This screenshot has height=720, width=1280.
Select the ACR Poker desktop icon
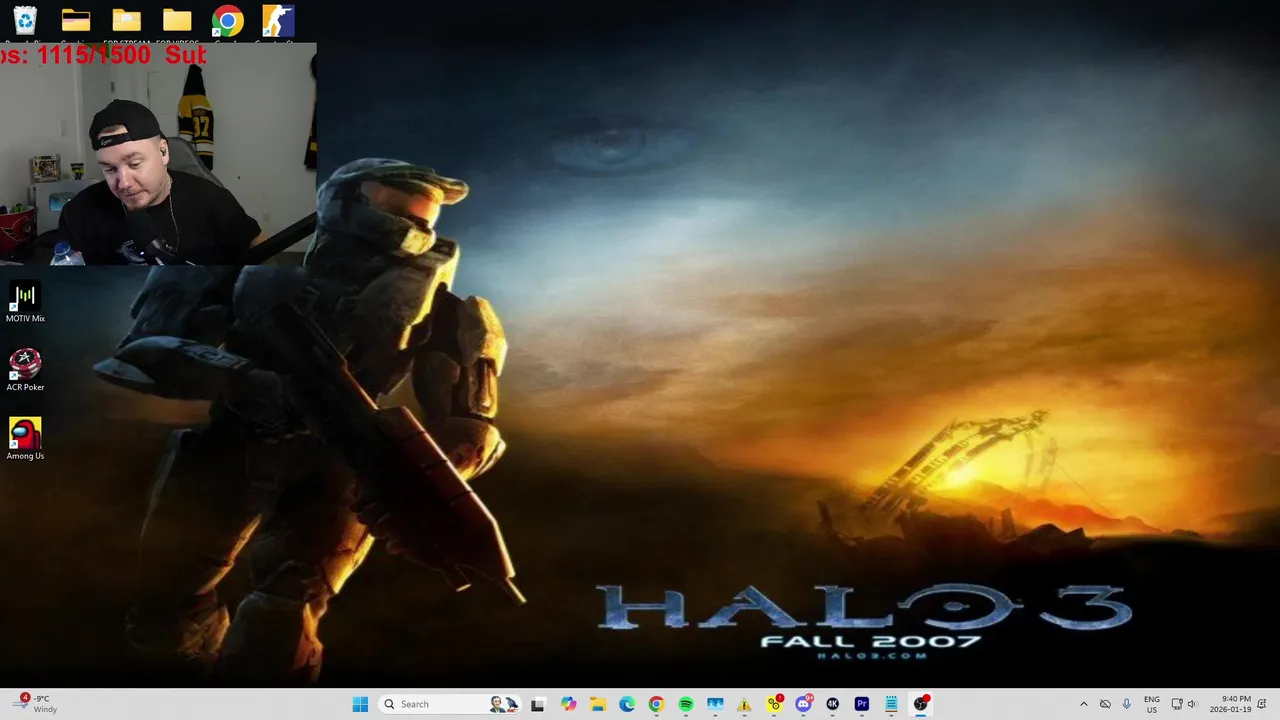click(25, 370)
